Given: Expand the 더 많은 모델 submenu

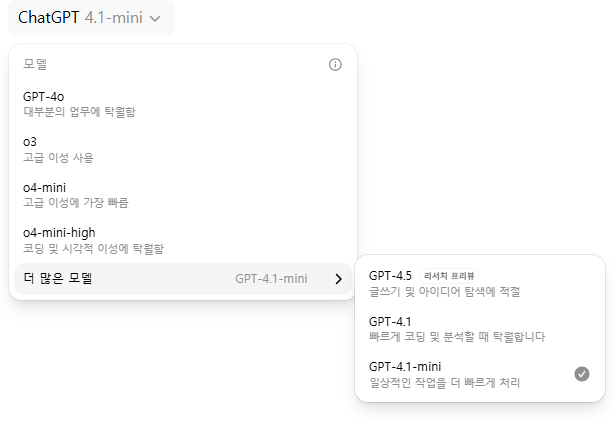Looking at the screenshot, I should click(183, 279).
